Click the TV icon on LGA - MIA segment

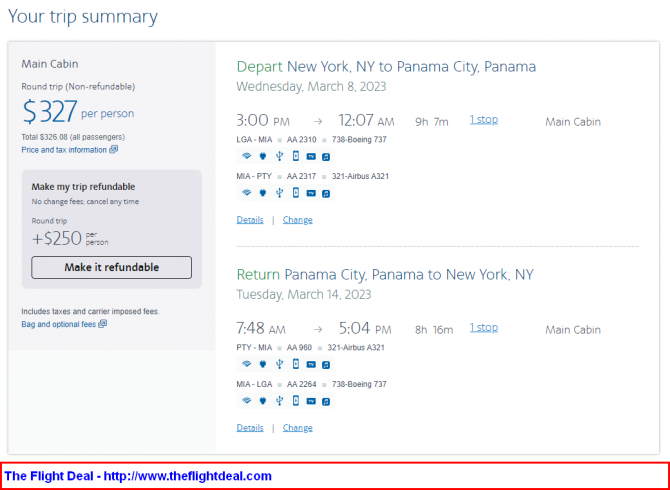(x=311, y=157)
